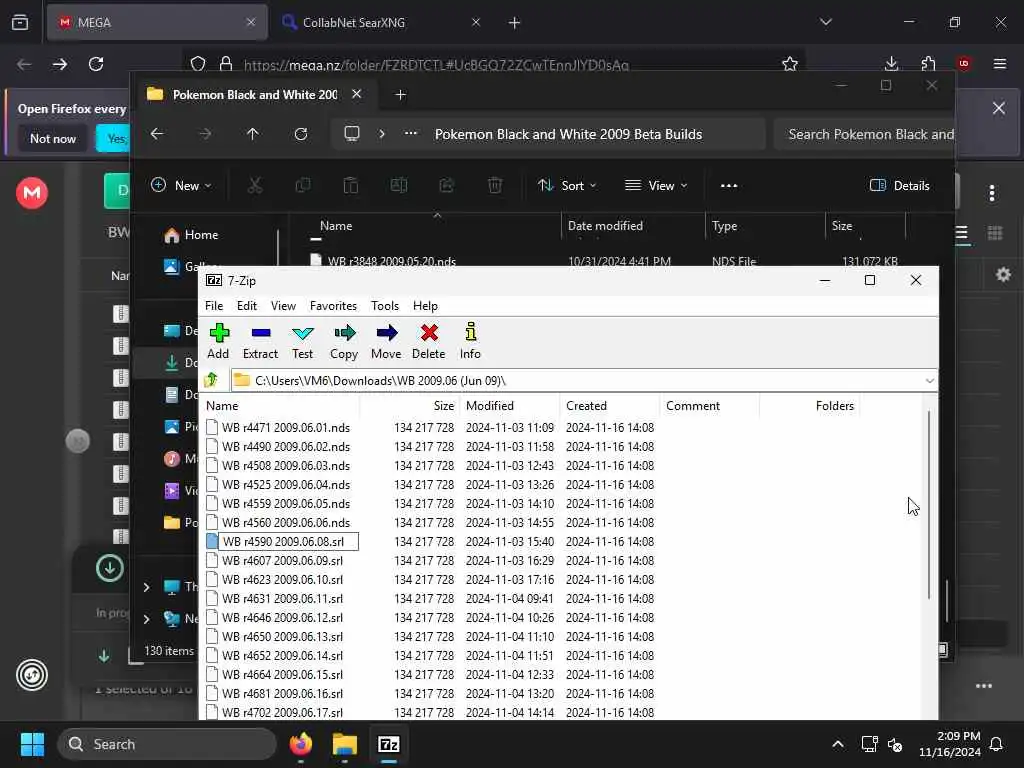This screenshot has height=768, width=1024.
Task: Show hidden system tray icons
Action: tap(838, 744)
